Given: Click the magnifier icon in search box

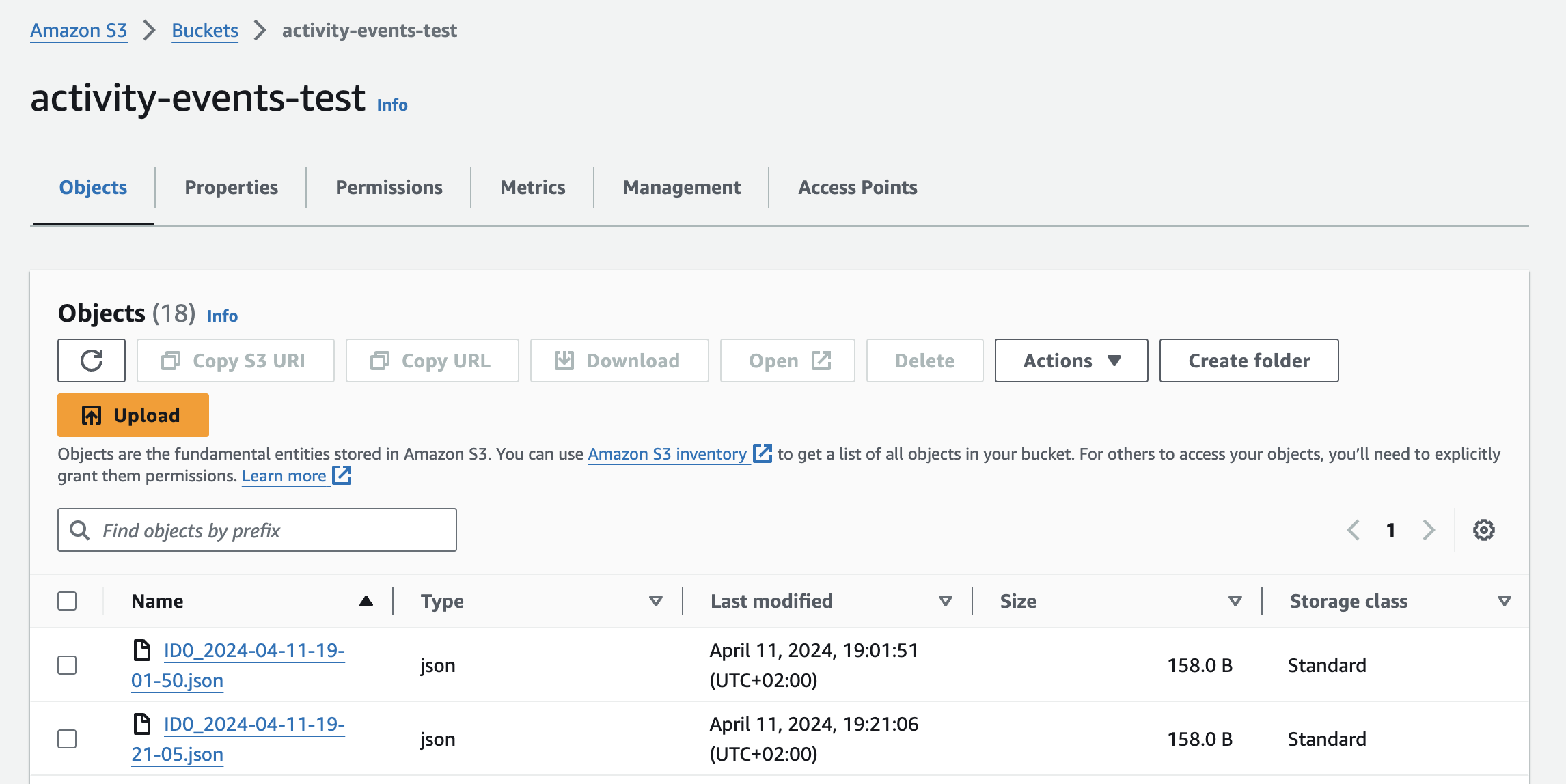Looking at the screenshot, I should (80, 530).
